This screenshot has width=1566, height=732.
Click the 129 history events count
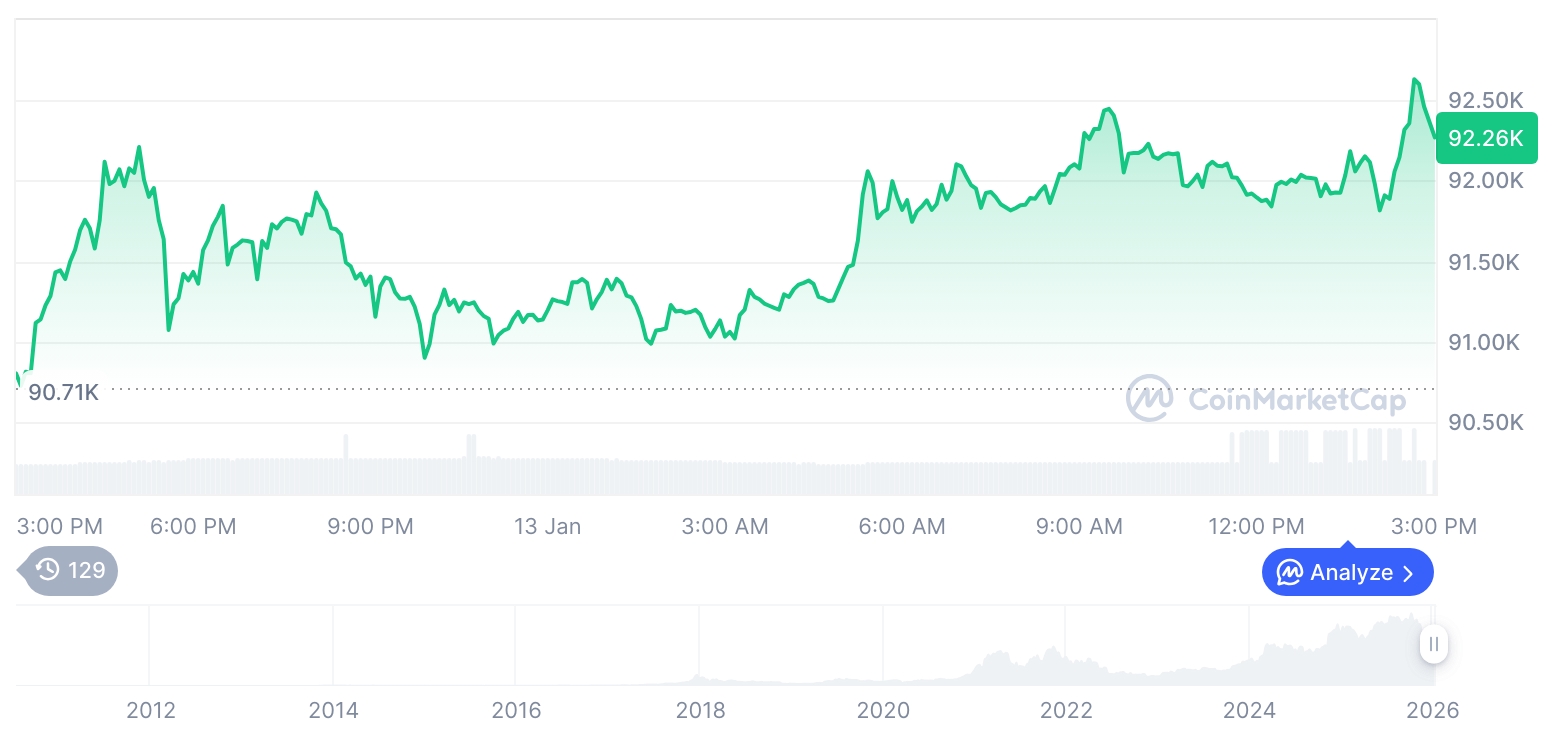[x=86, y=570]
